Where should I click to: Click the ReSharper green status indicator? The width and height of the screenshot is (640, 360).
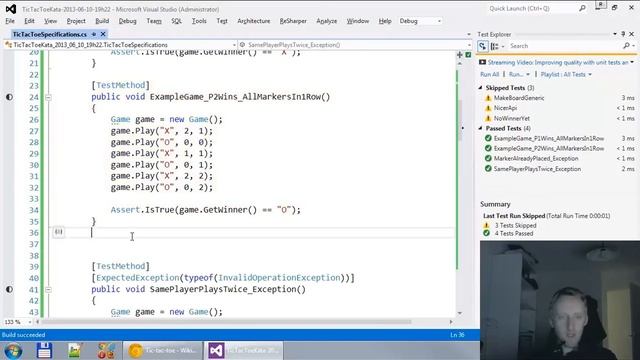tap(468, 54)
